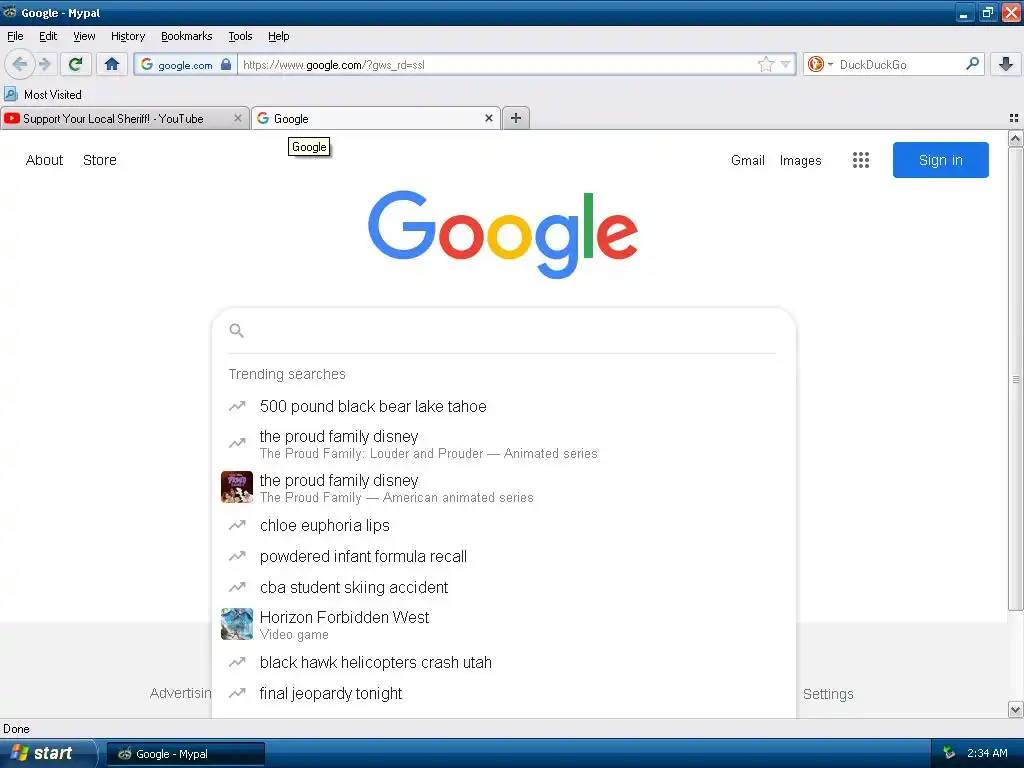Open the Bookmarks menu
The image size is (1024, 768).
coord(187,36)
